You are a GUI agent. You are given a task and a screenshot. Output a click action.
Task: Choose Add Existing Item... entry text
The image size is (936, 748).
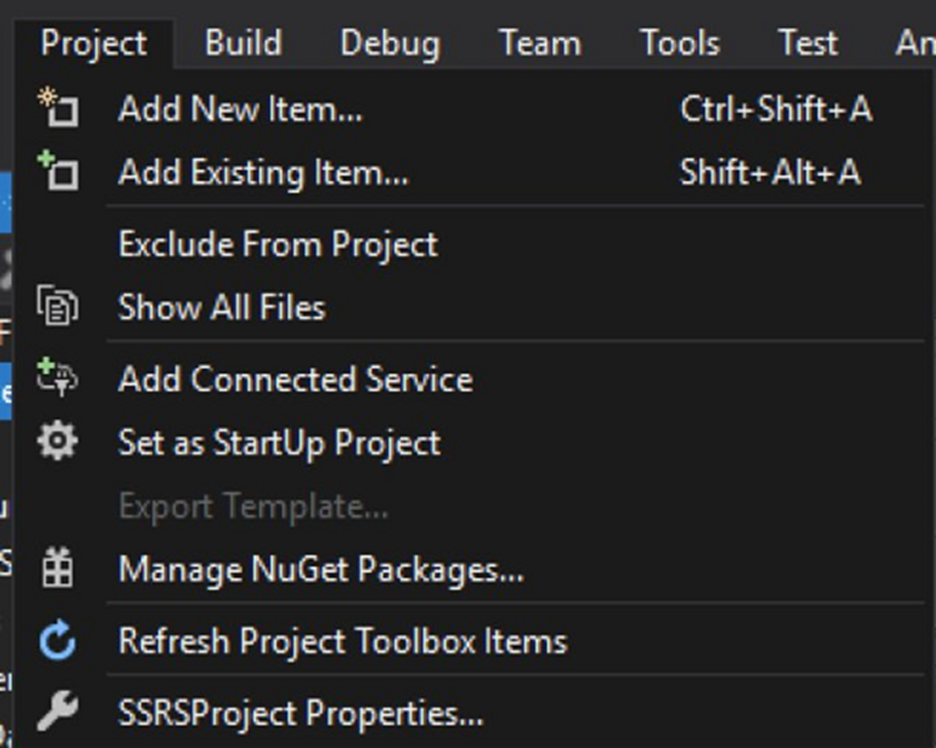click(263, 172)
